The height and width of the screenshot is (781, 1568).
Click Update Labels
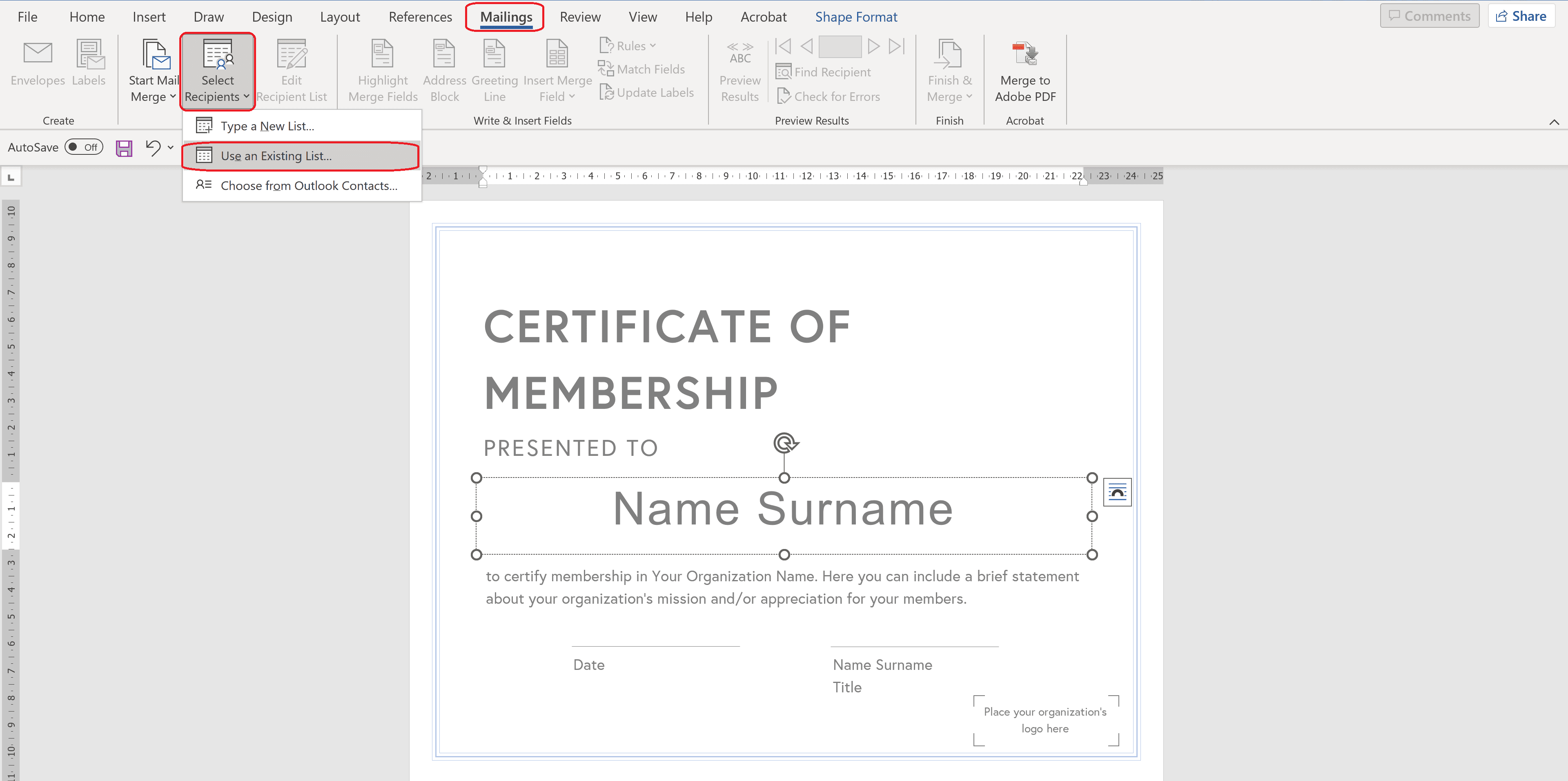coord(647,92)
